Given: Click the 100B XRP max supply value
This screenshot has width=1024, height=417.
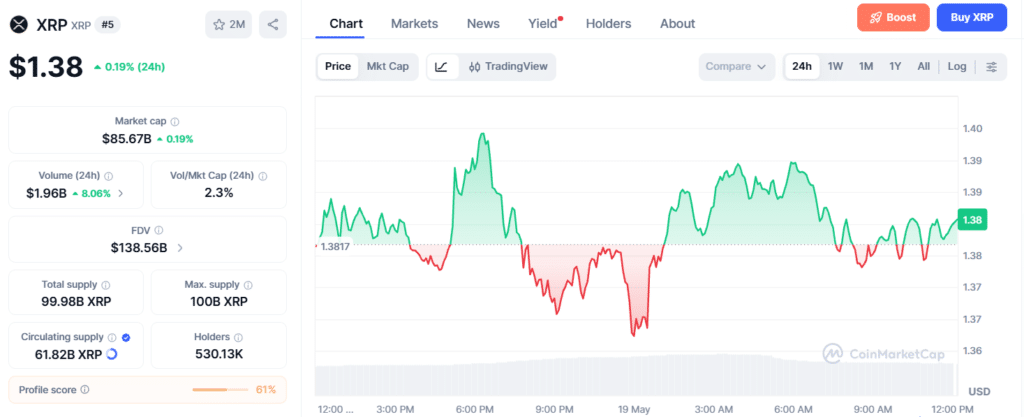Looking at the screenshot, I should 219,301.
